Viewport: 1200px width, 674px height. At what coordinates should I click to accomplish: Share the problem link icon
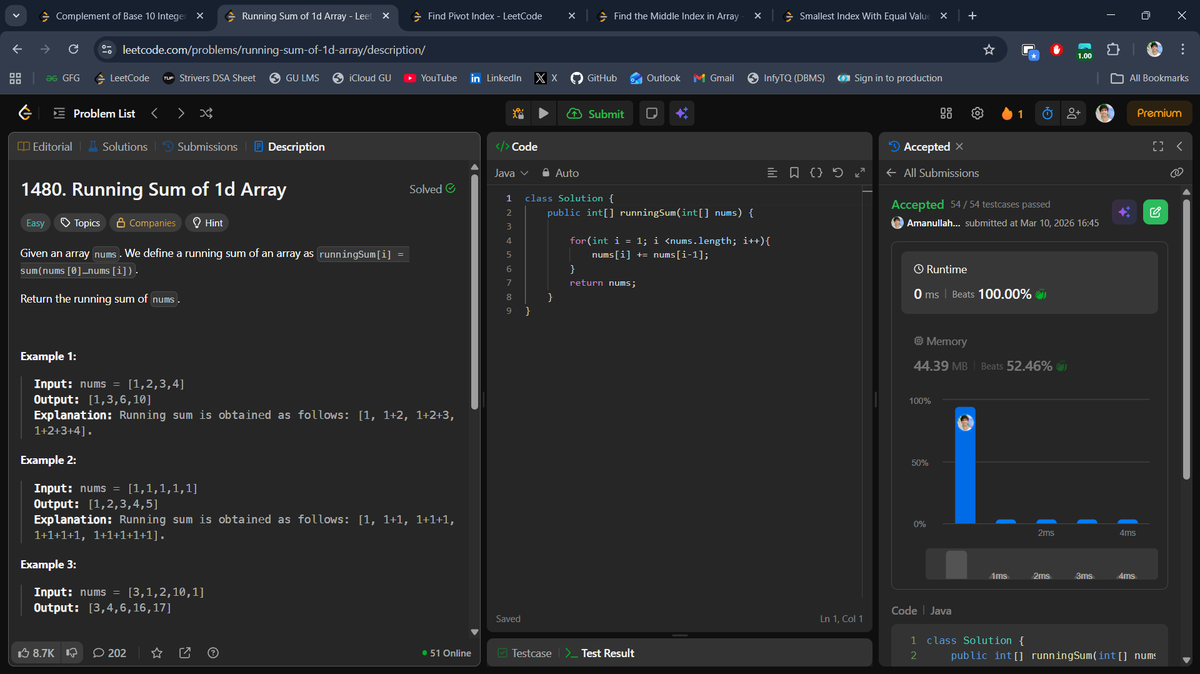(184, 653)
